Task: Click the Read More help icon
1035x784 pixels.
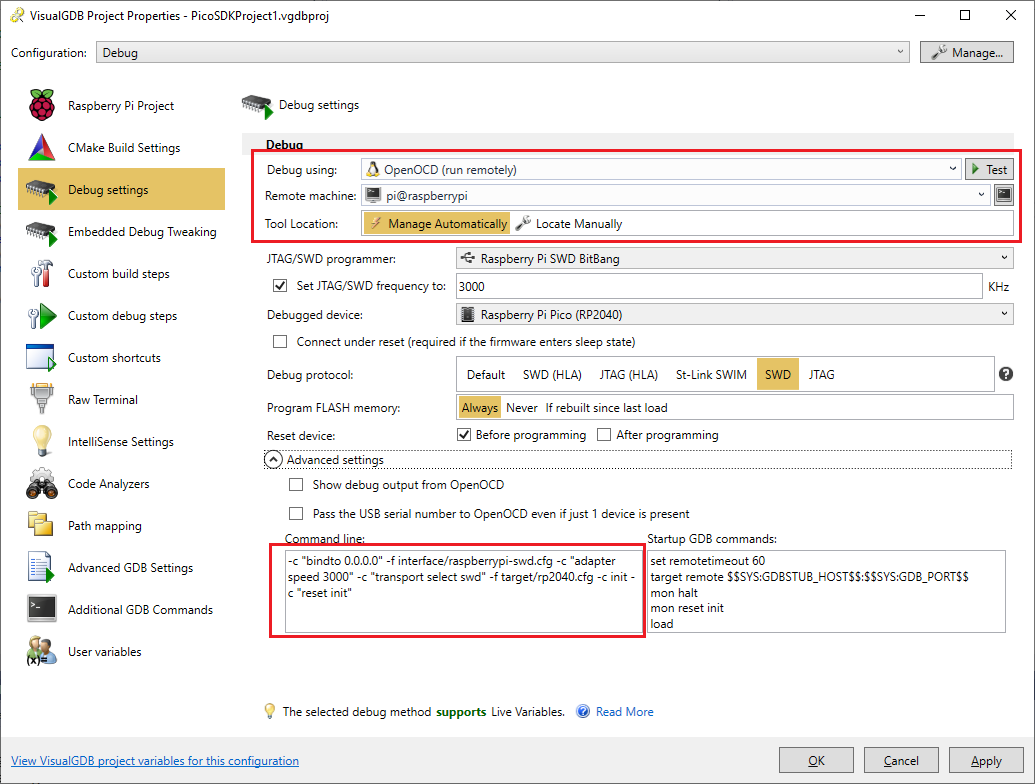Action: (x=583, y=711)
